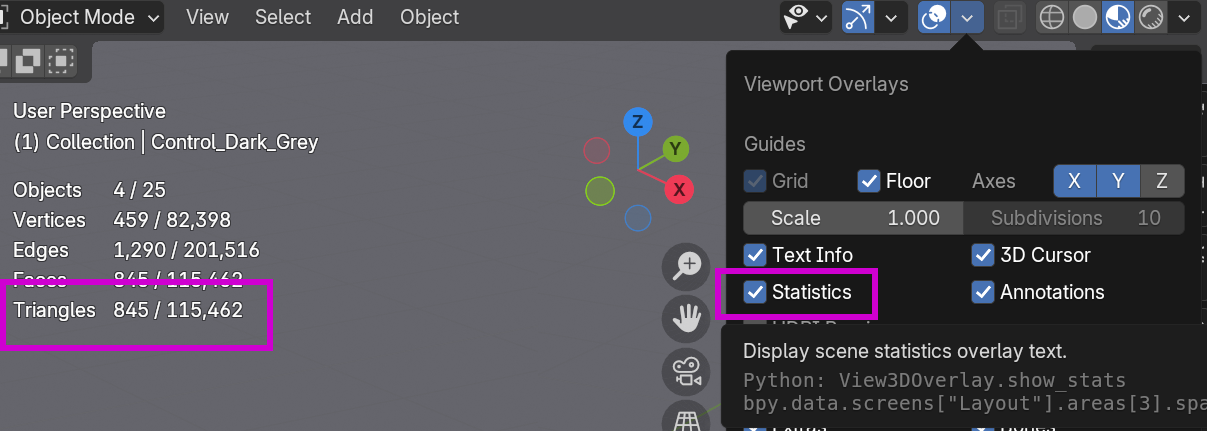Disable the Statistics checkbox
The image size is (1207, 431).
tap(756, 292)
